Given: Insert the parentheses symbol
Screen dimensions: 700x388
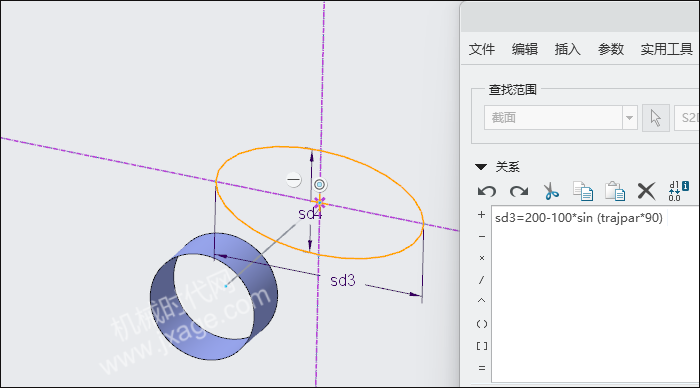Looking at the screenshot, I should (x=481, y=324).
